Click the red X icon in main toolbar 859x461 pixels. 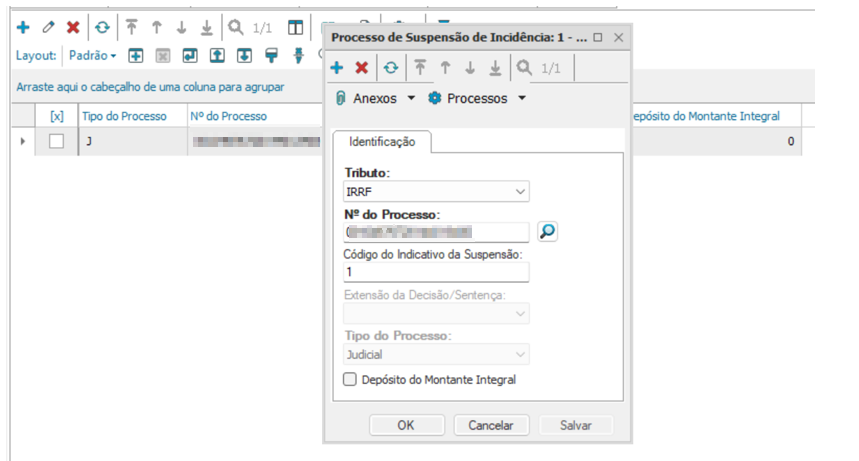click(73, 27)
